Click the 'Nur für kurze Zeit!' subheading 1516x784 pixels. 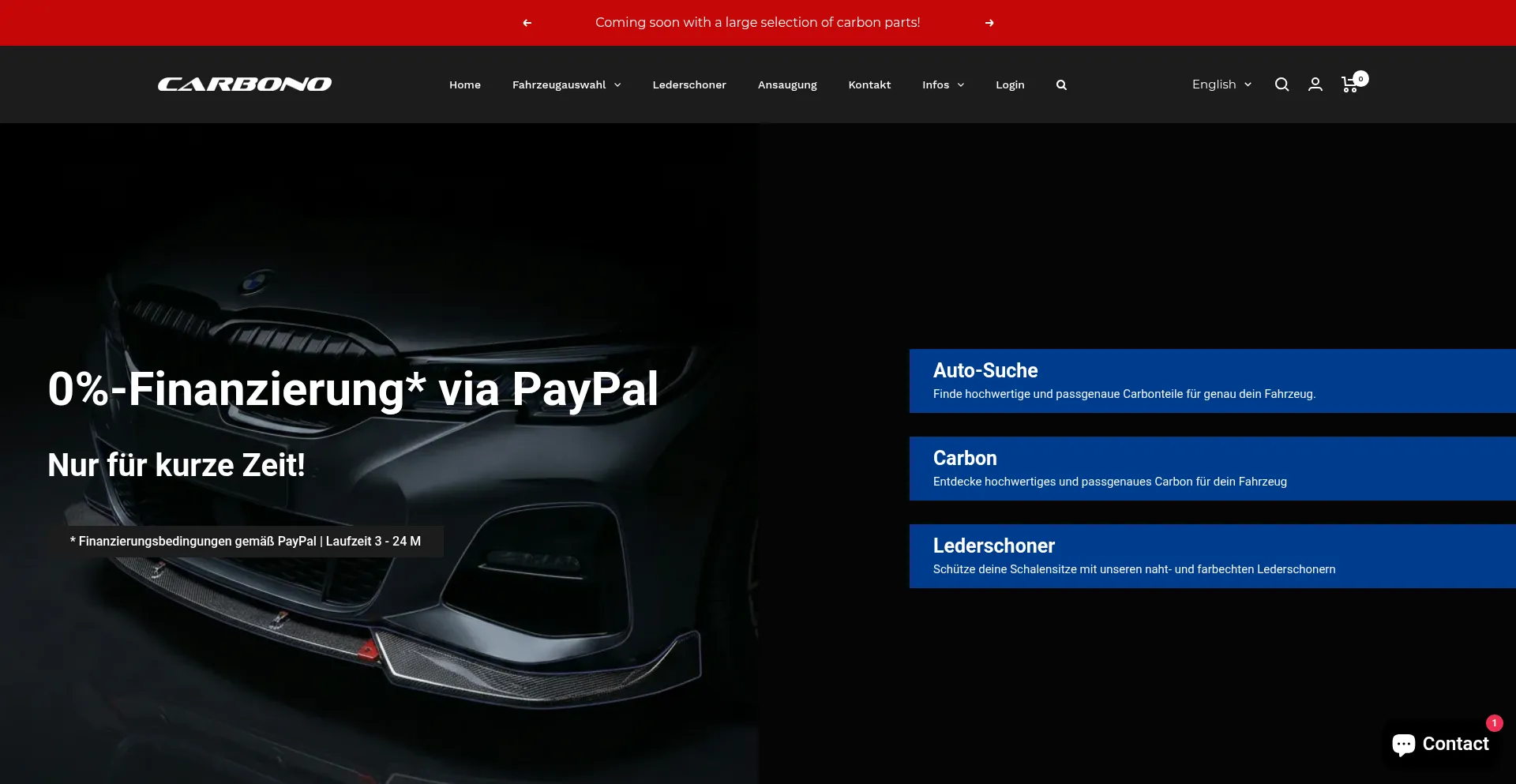tap(176, 465)
